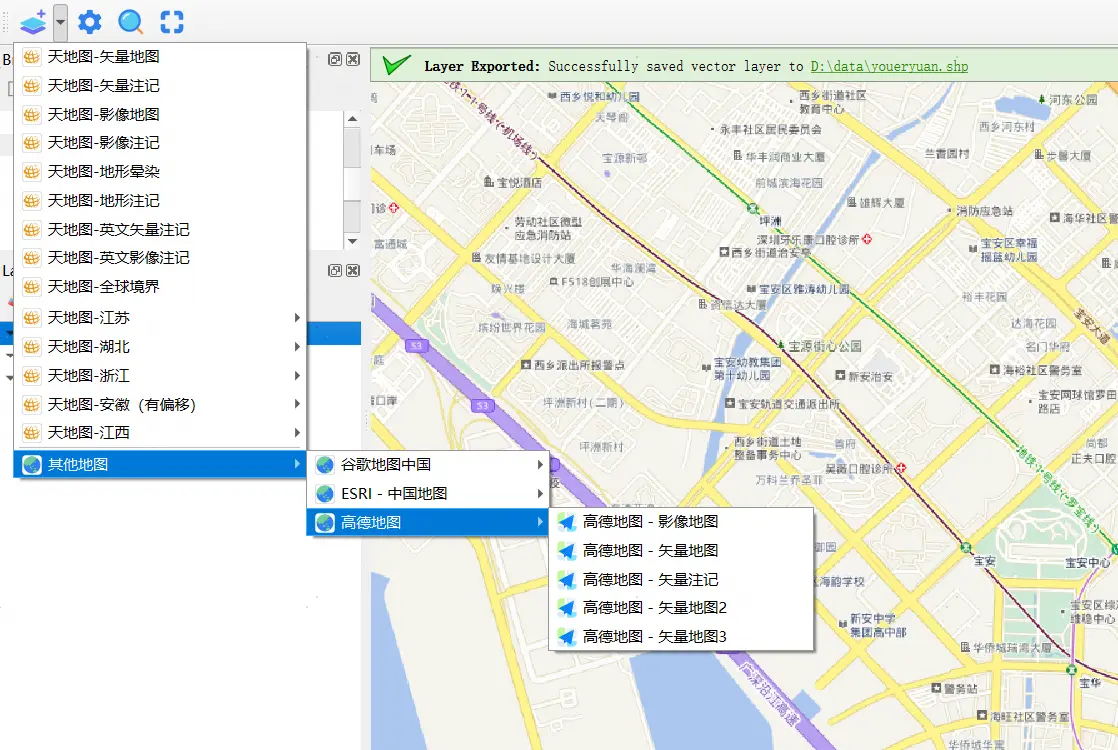Image resolution: width=1118 pixels, height=750 pixels.
Task: Click the globe icon of 谷歌地图中国
Action: (325, 465)
